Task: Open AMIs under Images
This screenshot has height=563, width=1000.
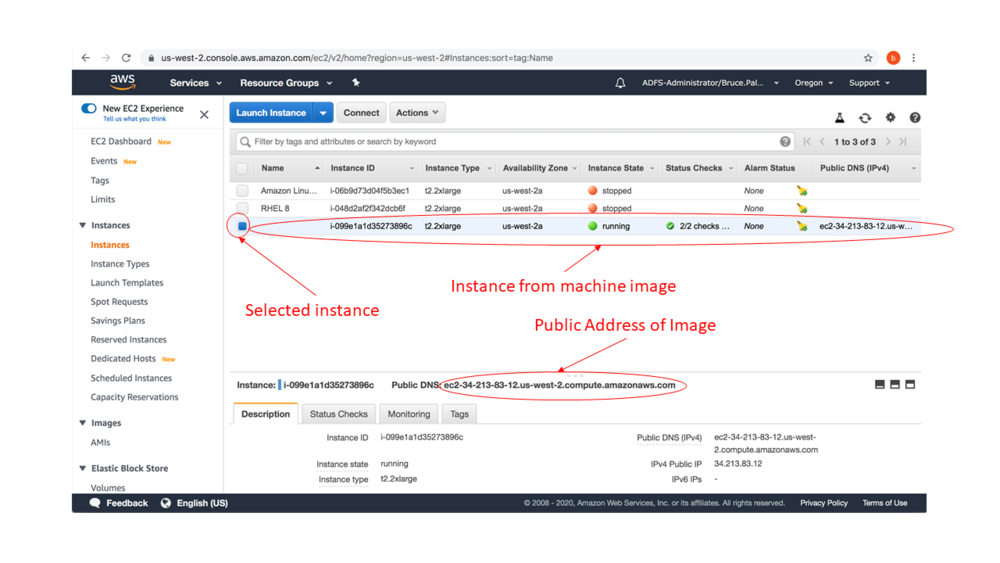Action: point(100,442)
